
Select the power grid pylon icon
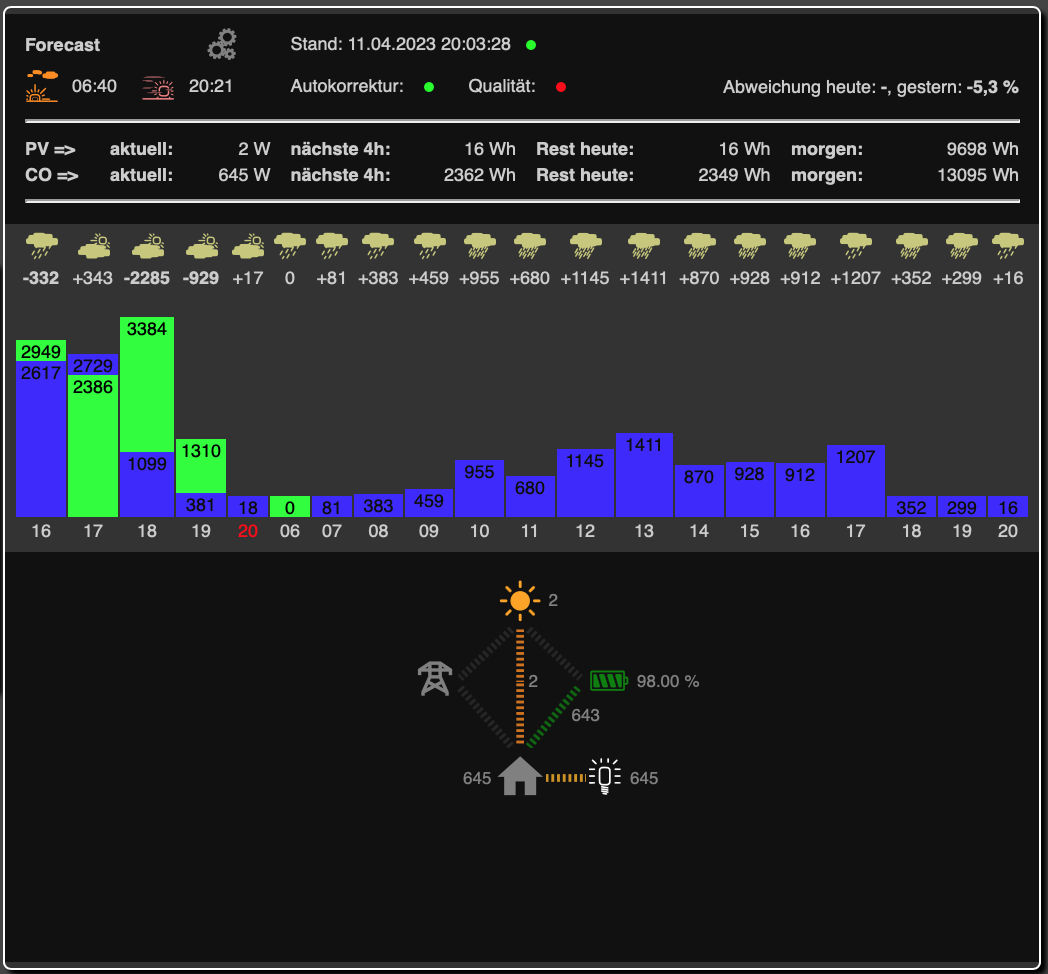[x=435, y=679]
